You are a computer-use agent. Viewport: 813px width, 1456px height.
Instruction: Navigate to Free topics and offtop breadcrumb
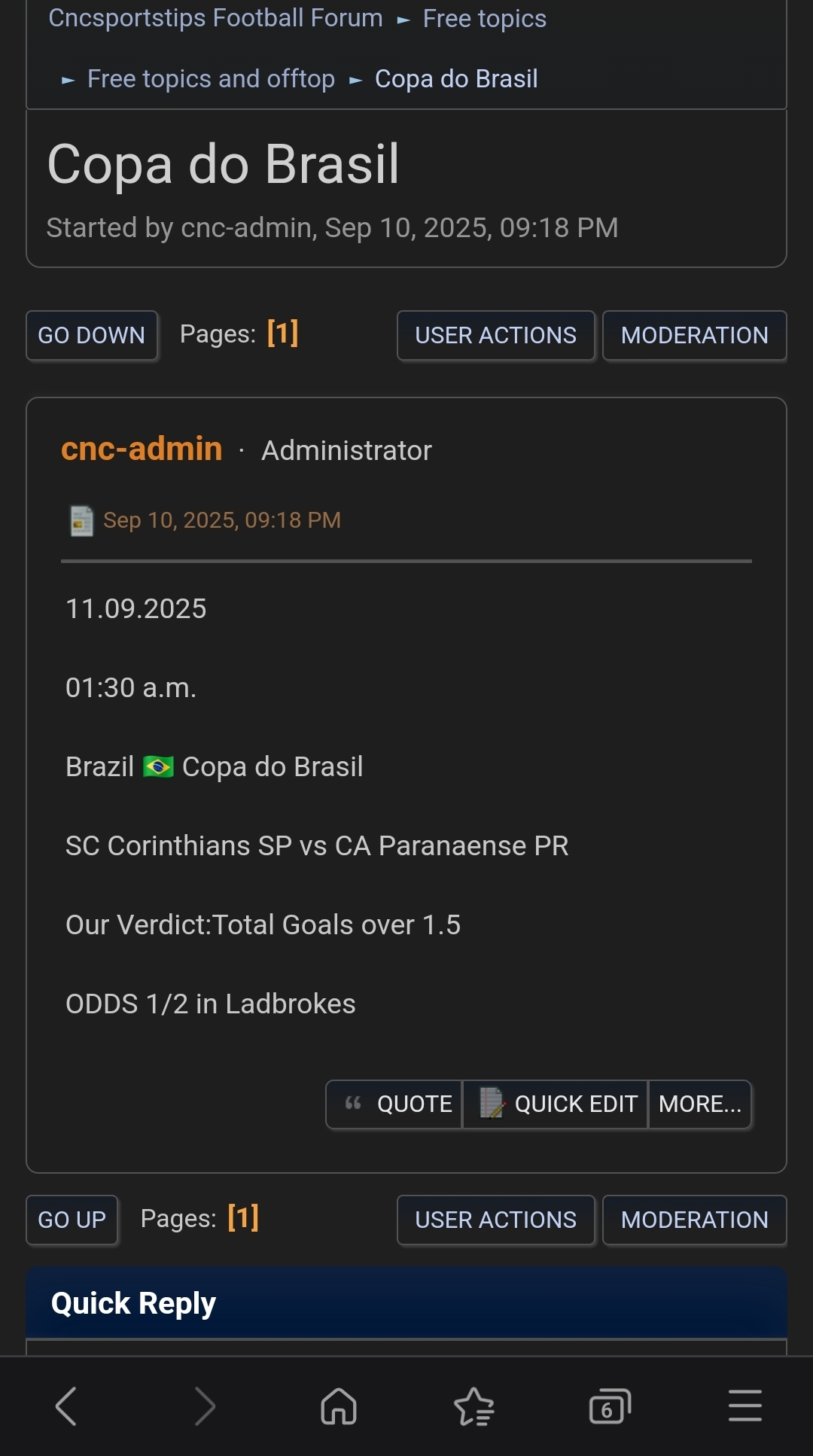pos(211,79)
